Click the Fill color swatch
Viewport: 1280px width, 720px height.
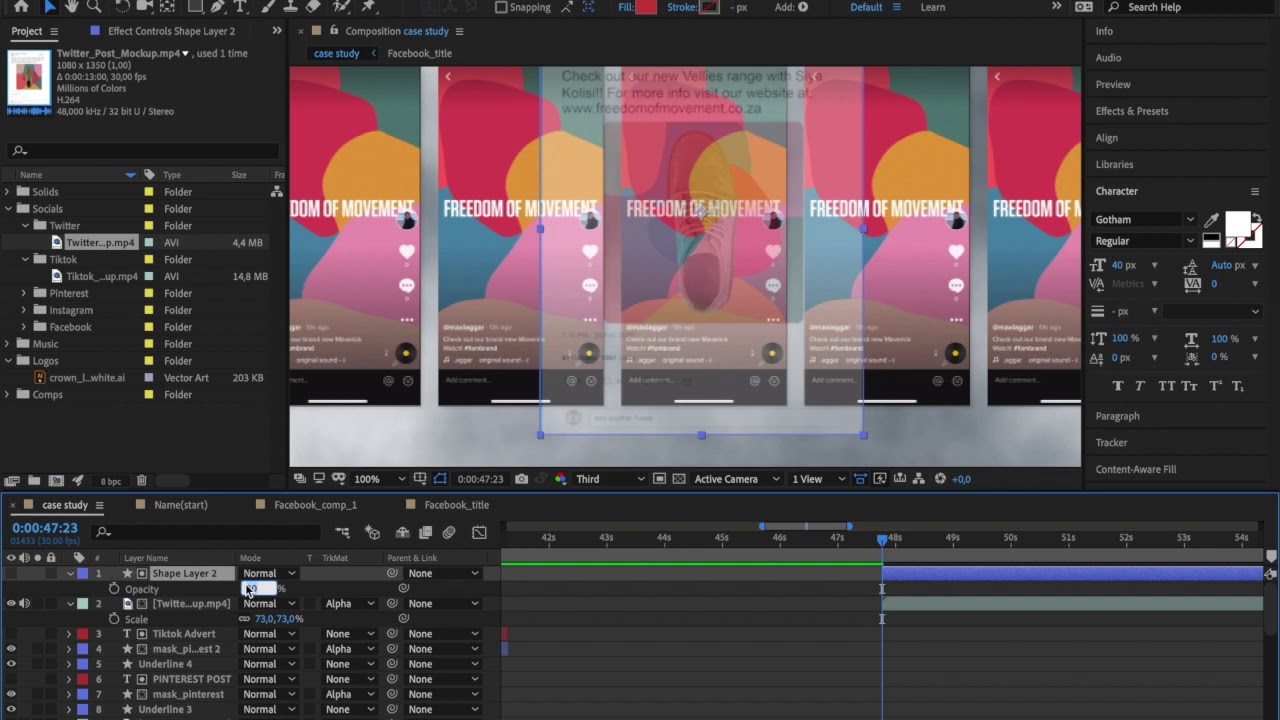coord(646,7)
